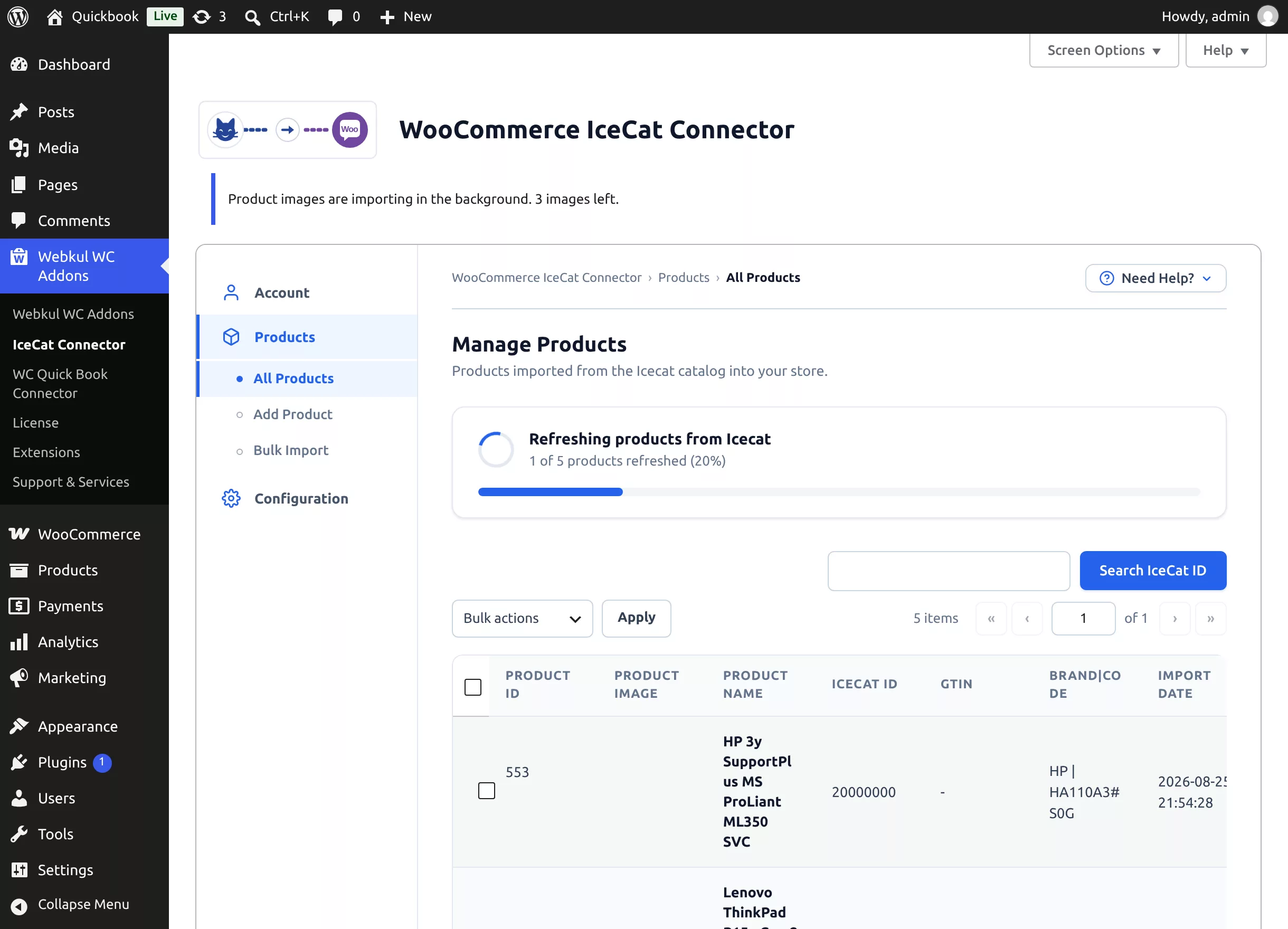Screen dimensions: 1288x929
Task: Open the License submenu item
Action: coord(35,422)
